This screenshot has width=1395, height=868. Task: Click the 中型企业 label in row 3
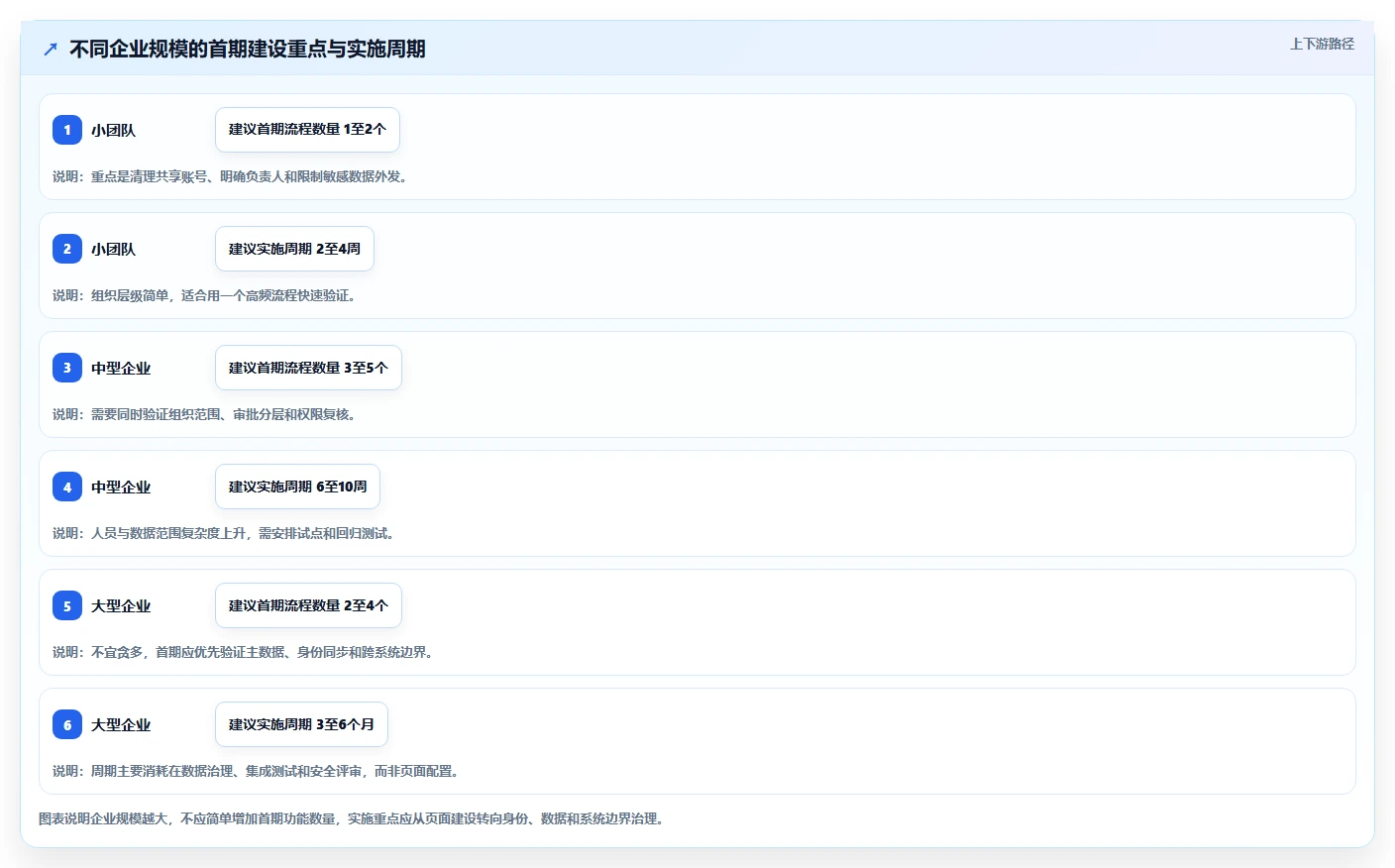pyautogui.click(x=121, y=368)
